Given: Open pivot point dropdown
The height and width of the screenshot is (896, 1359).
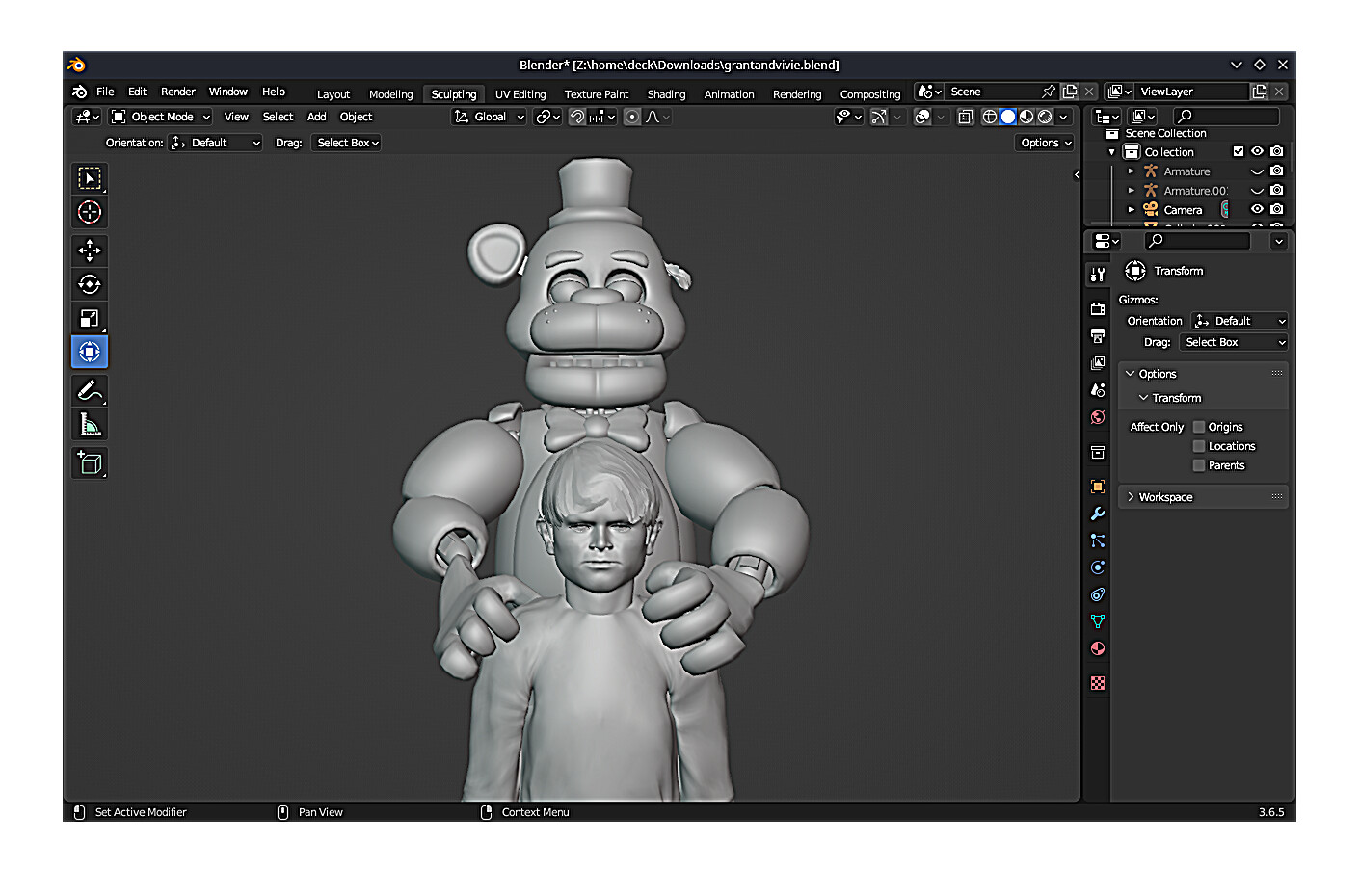Looking at the screenshot, I should (547, 117).
